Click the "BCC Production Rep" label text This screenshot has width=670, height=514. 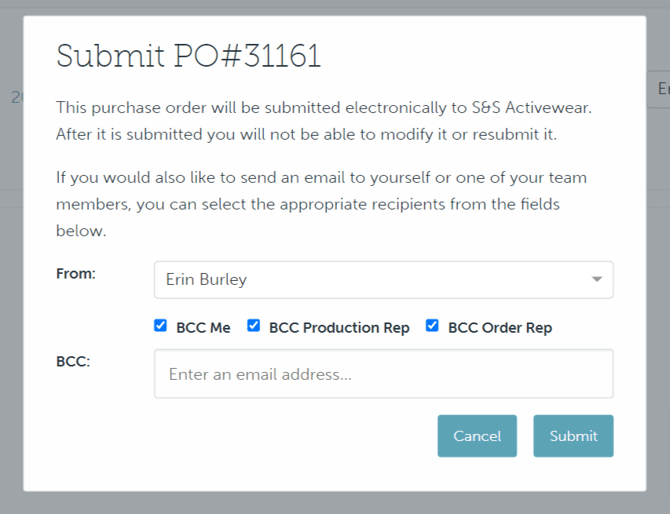coord(339,327)
